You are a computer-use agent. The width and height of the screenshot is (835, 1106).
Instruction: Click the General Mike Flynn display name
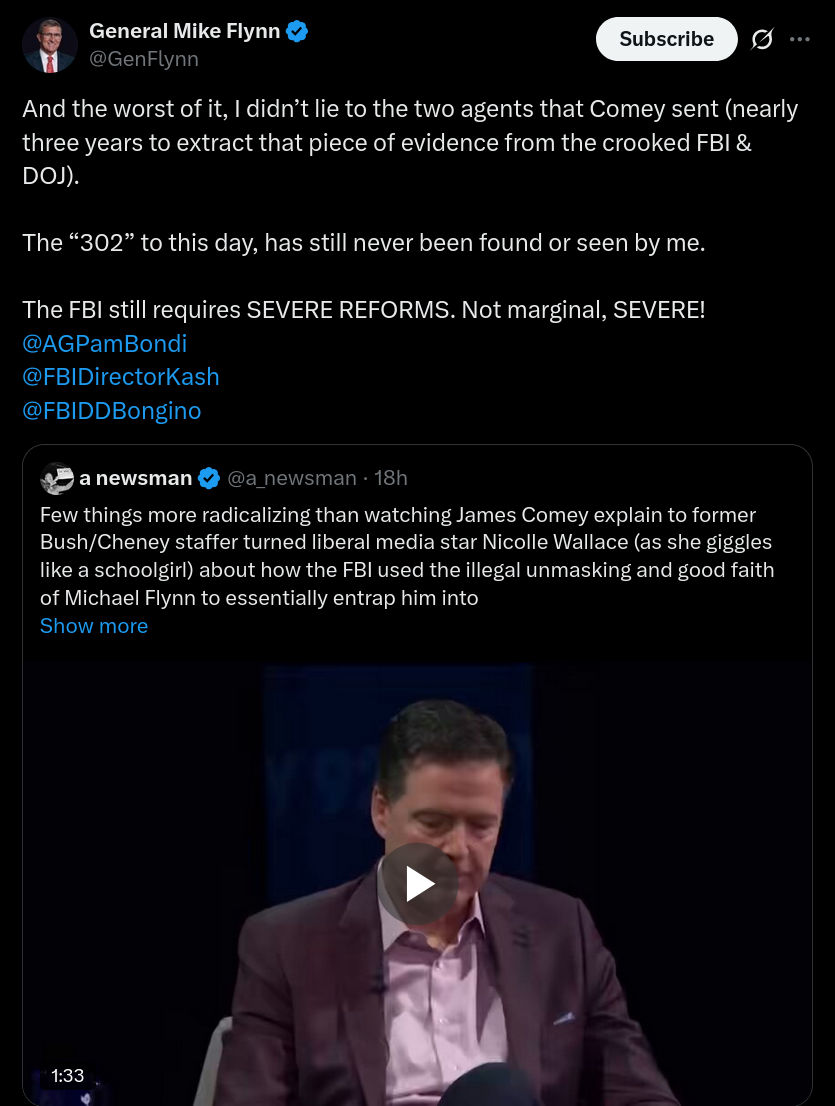point(184,31)
